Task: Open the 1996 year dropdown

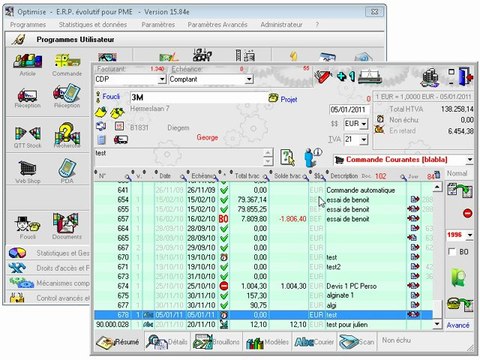Action: (470, 235)
